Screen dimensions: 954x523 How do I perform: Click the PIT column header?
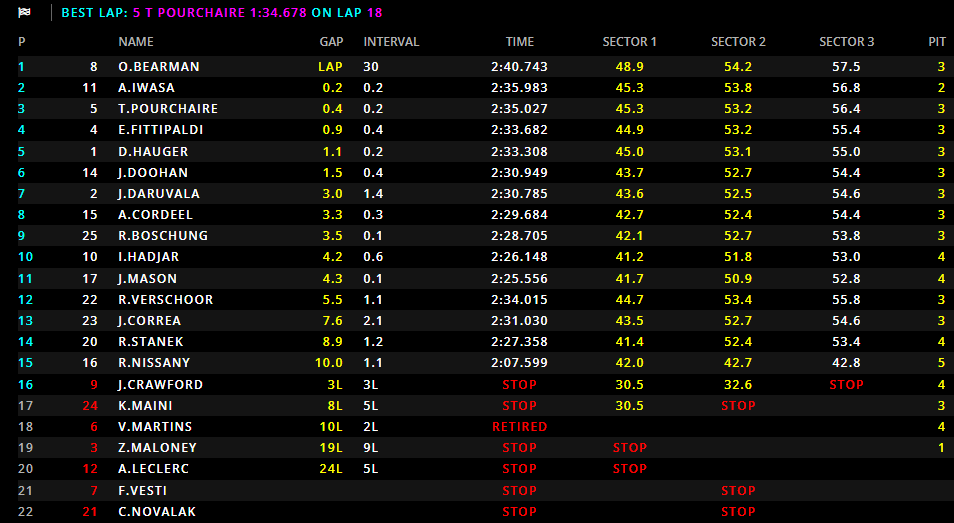(936, 42)
